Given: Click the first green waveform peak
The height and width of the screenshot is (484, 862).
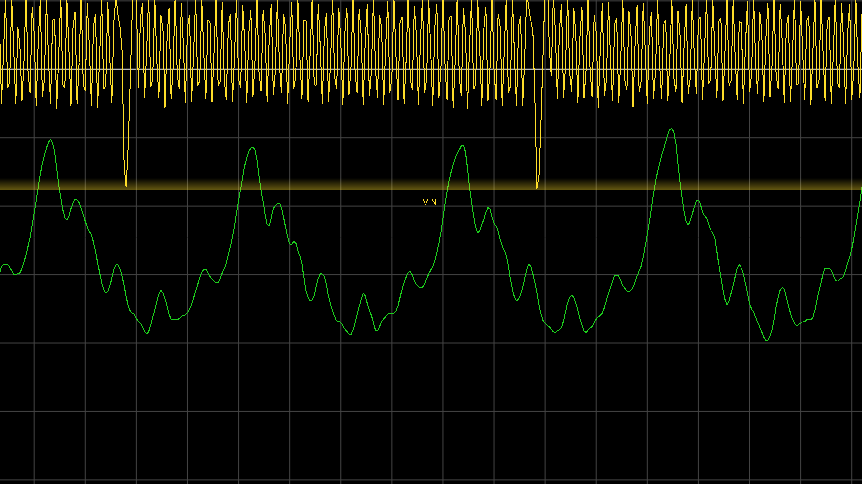Looking at the screenshot, I should point(50,141).
